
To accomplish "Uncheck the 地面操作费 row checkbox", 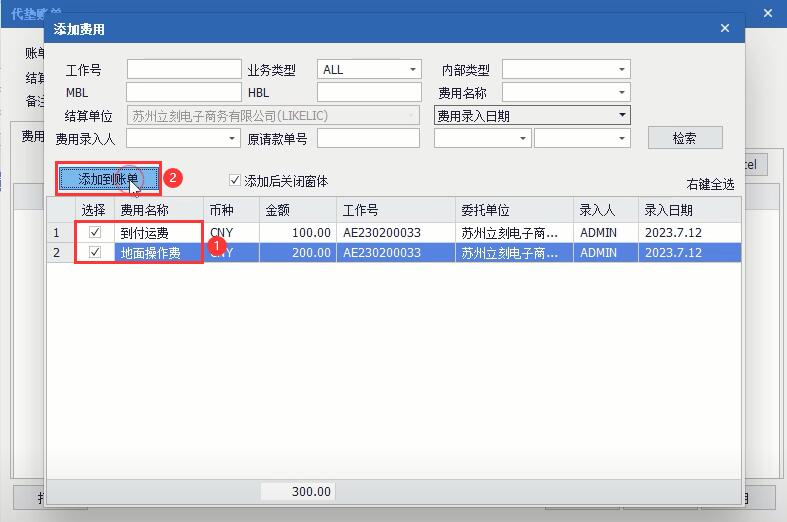I will pos(94,251).
